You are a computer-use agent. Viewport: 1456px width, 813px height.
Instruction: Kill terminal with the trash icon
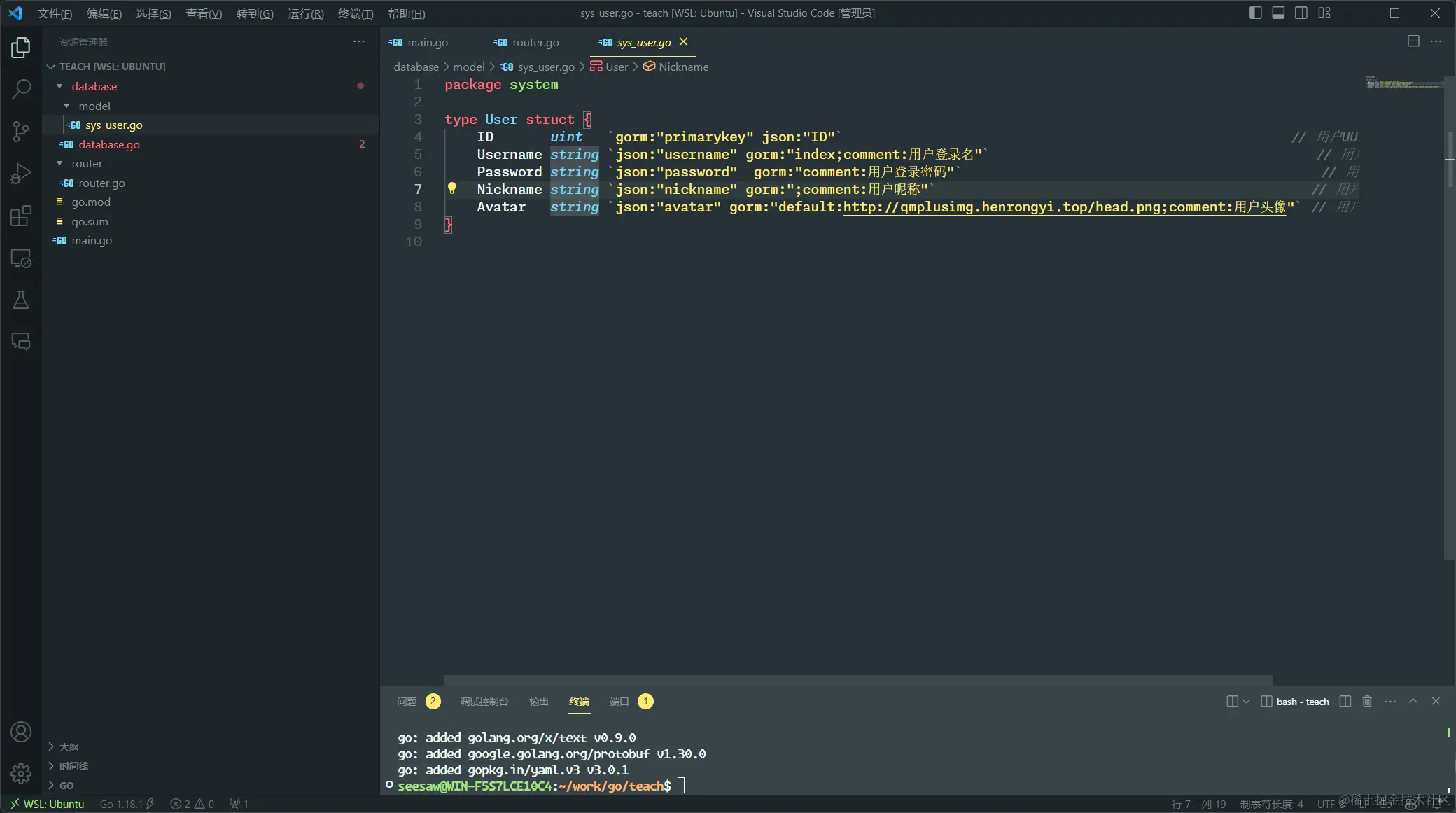tap(1367, 701)
